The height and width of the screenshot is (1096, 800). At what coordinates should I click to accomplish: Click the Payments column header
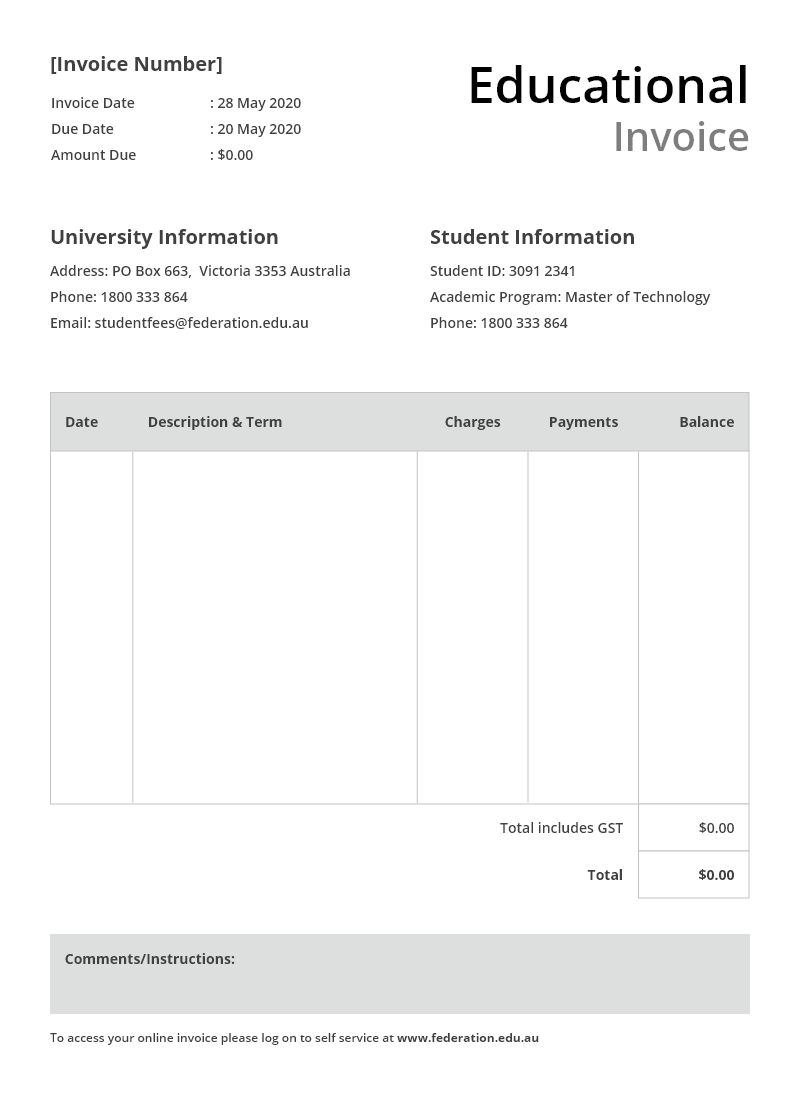(583, 422)
